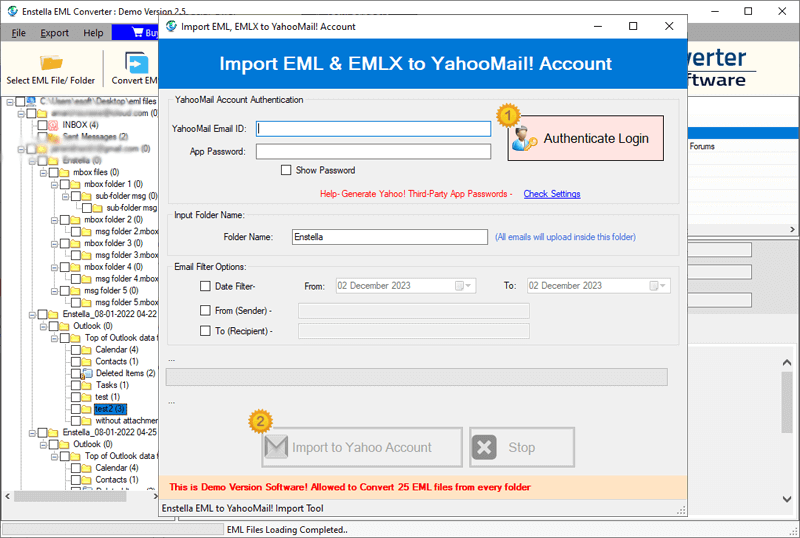800x538 pixels.
Task: Open the Export menu
Action: coord(55,33)
